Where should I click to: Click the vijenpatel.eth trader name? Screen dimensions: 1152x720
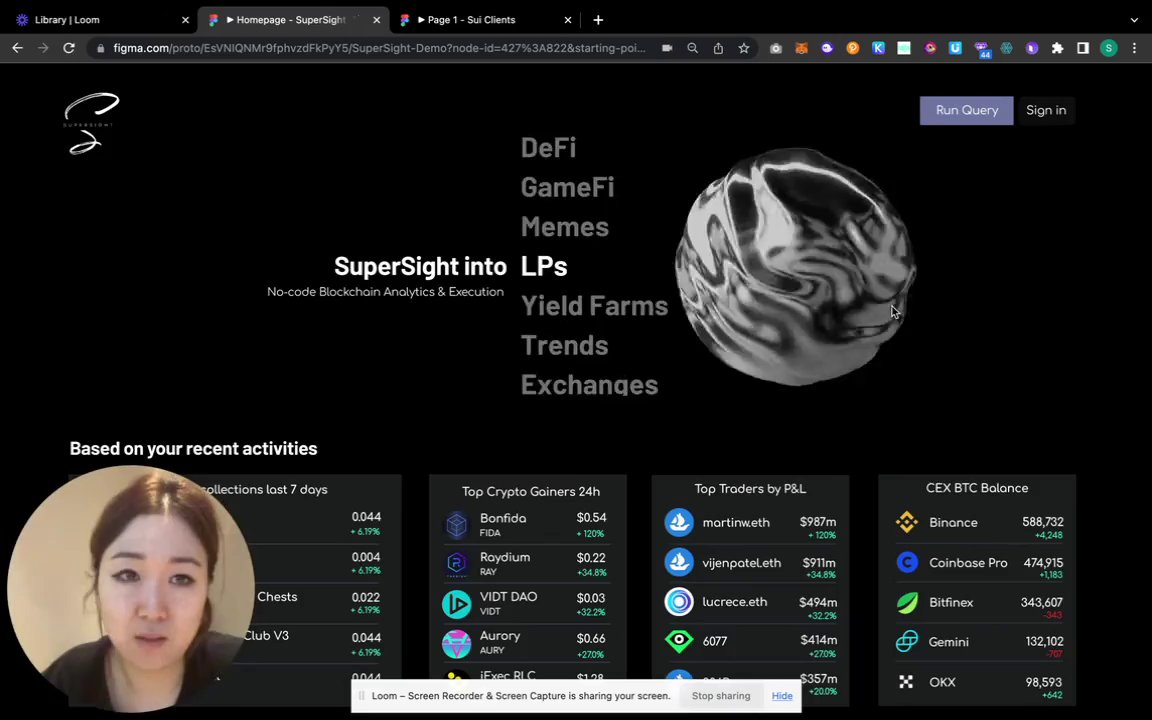(x=741, y=563)
